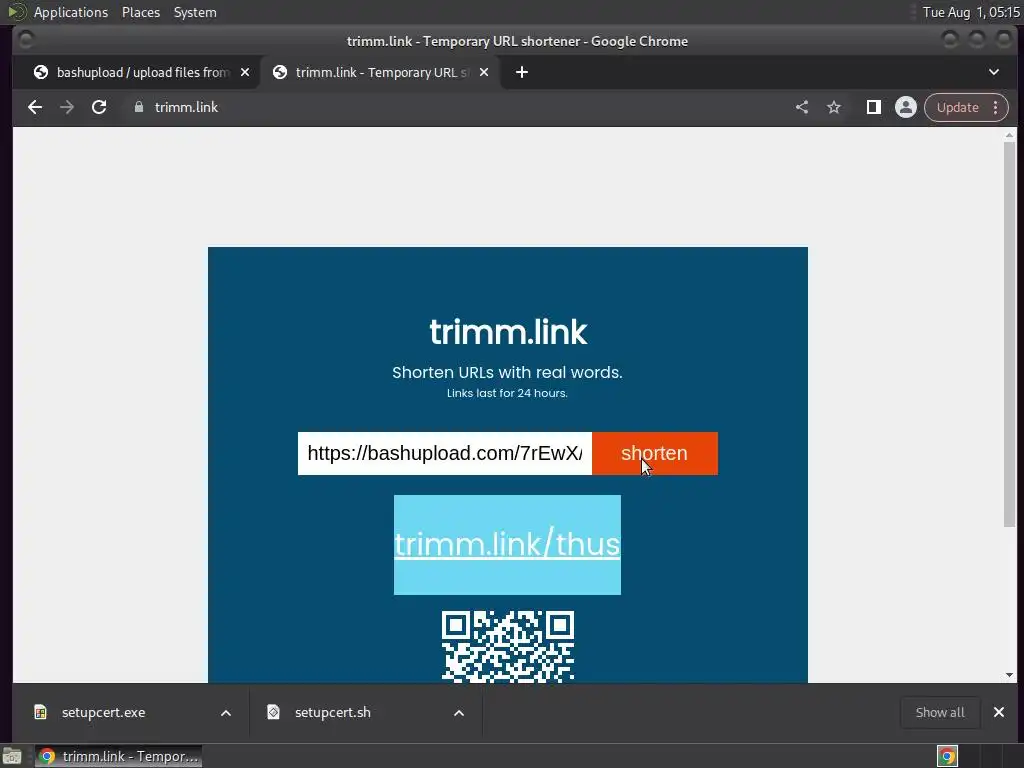
Task: Click the 'Links last for 24 hours.' text
Action: point(507,393)
